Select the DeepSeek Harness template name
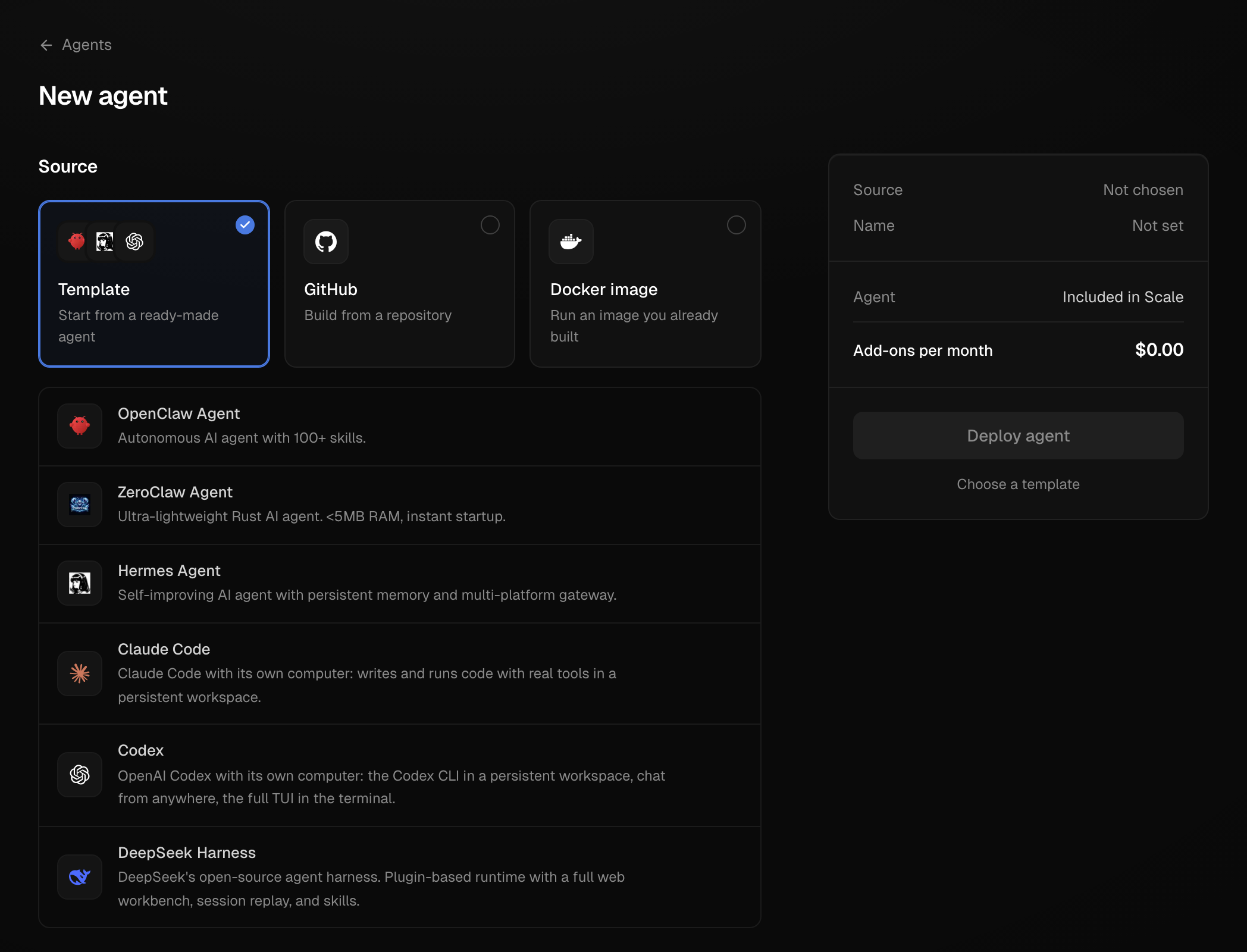The width and height of the screenshot is (1247, 952). pos(187,853)
